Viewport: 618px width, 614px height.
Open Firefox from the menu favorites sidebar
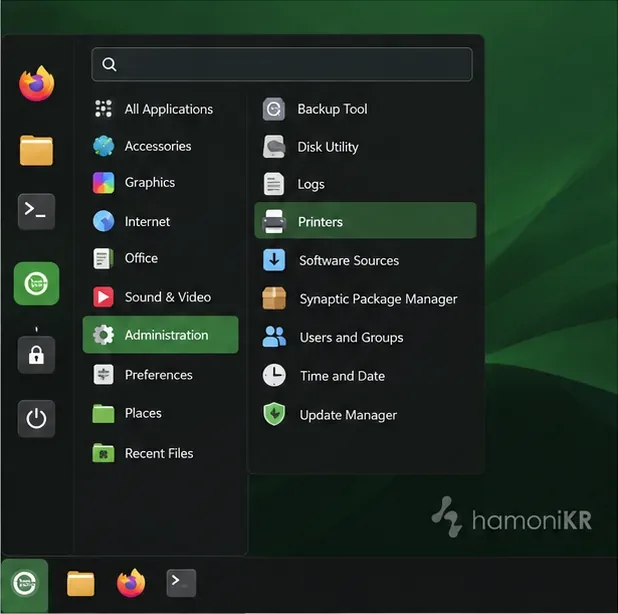pos(36,83)
